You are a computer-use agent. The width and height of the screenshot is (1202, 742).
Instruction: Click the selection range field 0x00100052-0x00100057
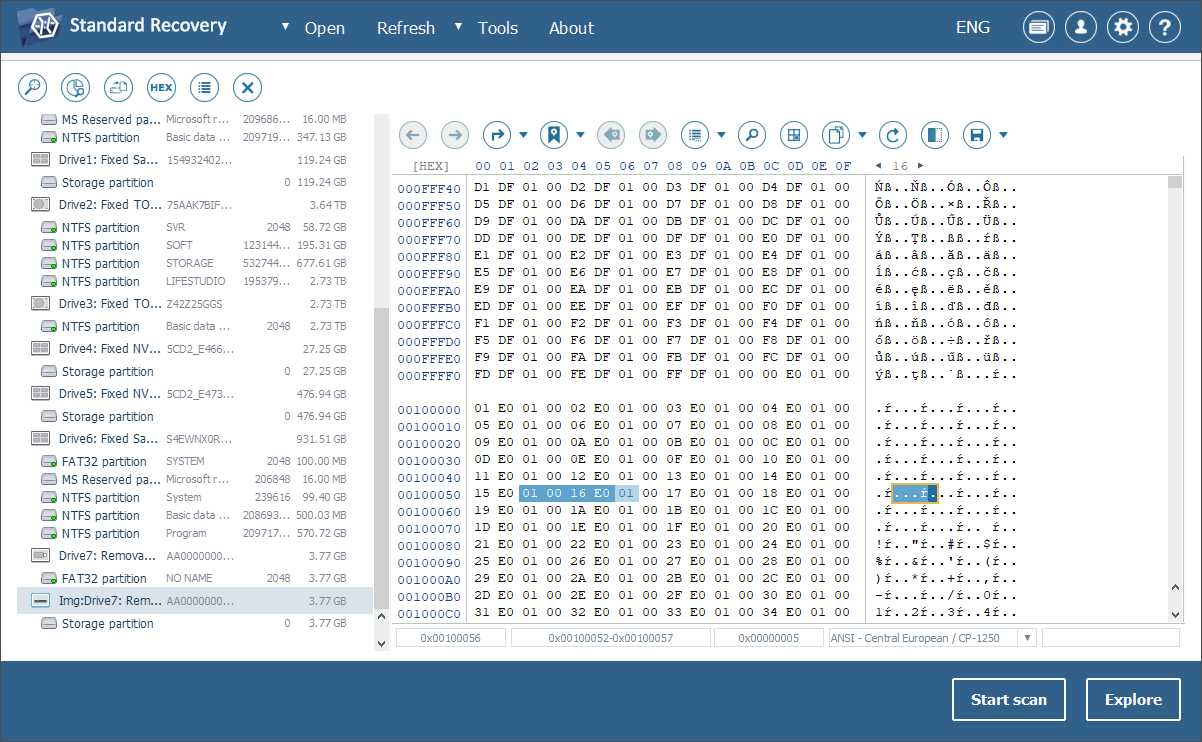[x=609, y=637]
